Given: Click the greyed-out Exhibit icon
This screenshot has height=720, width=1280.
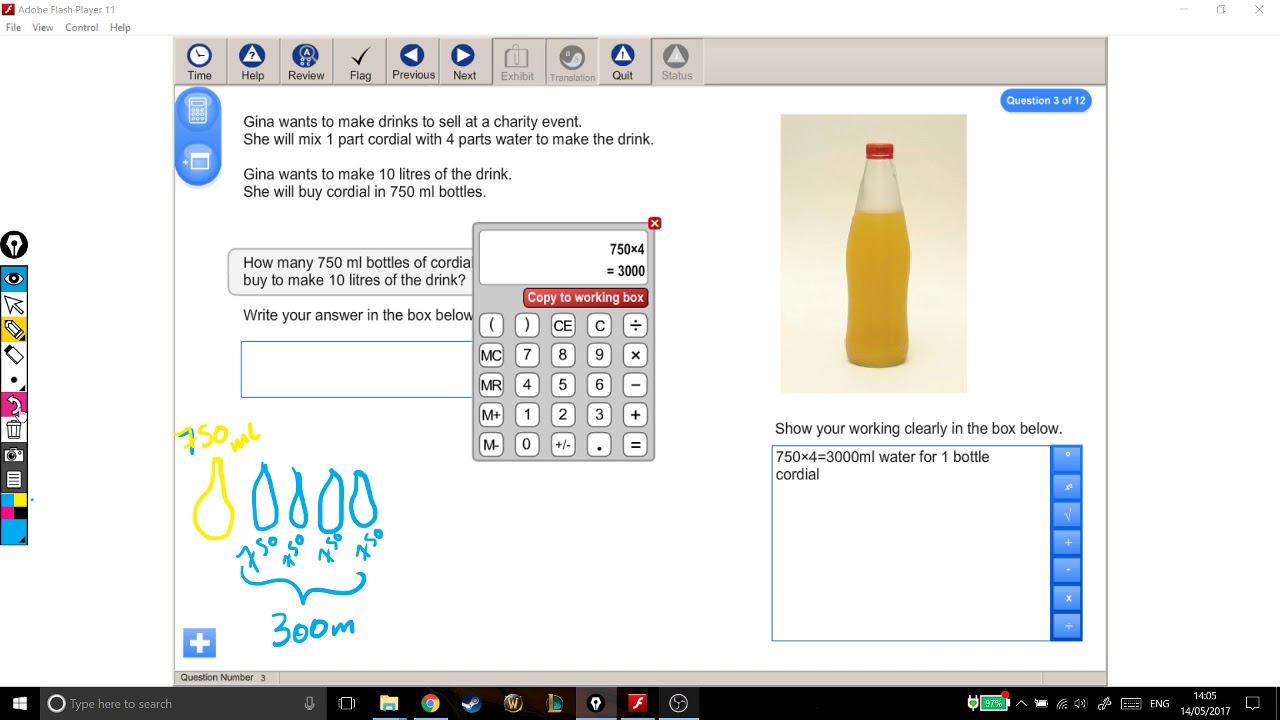Looking at the screenshot, I should pos(517,62).
